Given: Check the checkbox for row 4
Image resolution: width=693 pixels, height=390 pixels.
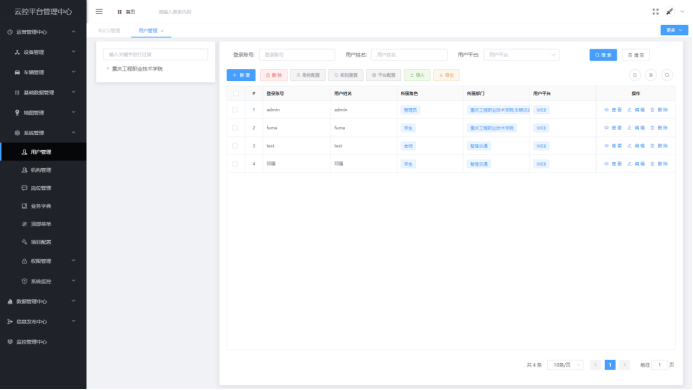Looking at the screenshot, I should (x=235, y=164).
